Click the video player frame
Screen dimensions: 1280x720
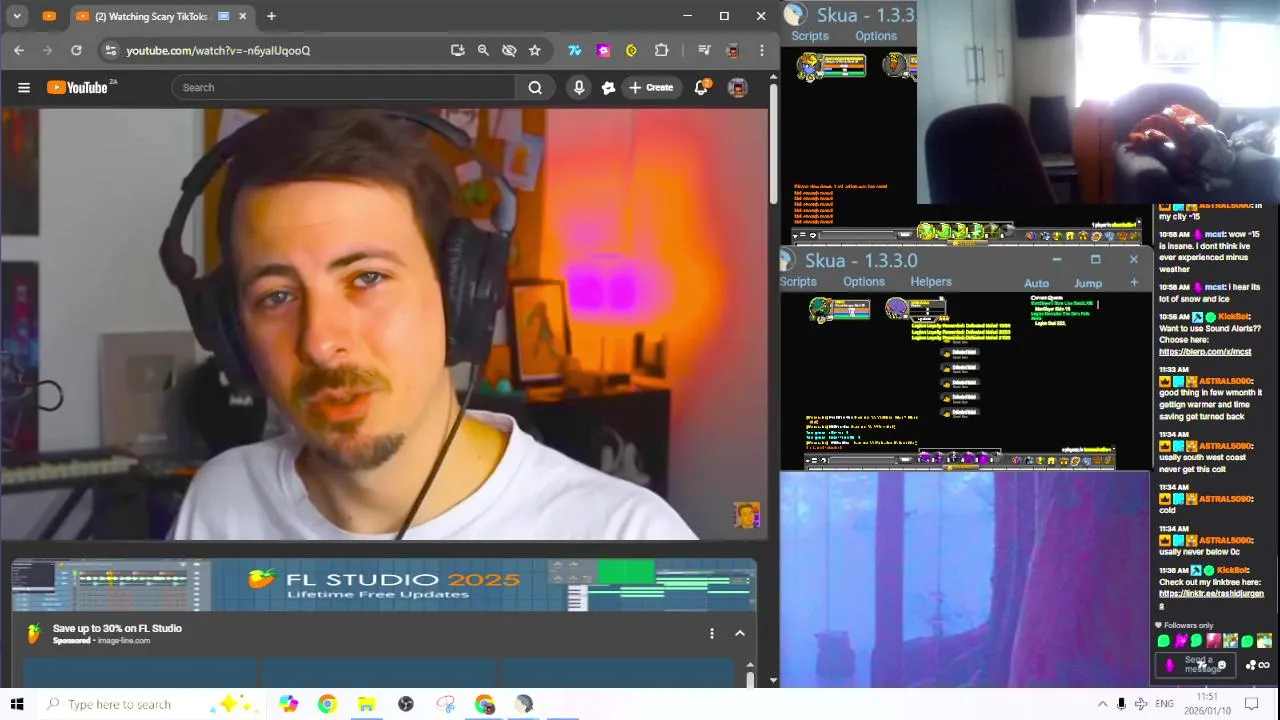click(x=384, y=324)
